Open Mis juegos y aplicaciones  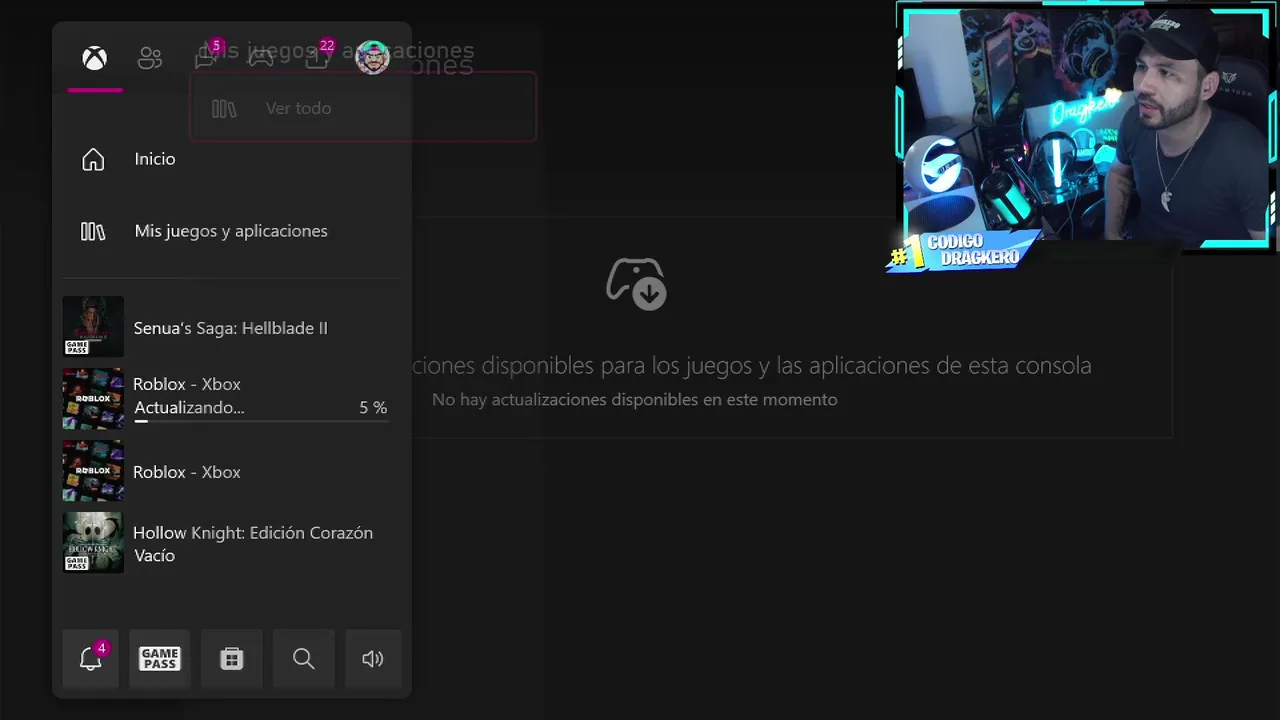[231, 231]
